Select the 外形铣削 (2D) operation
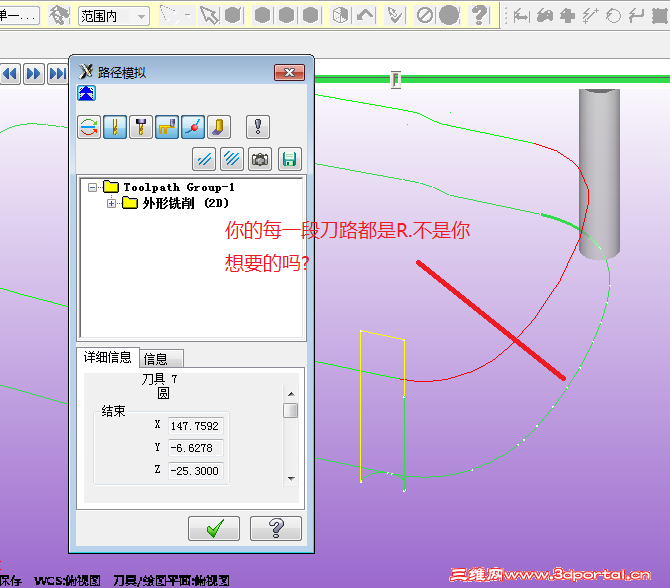The image size is (670, 588). click(x=185, y=203)
